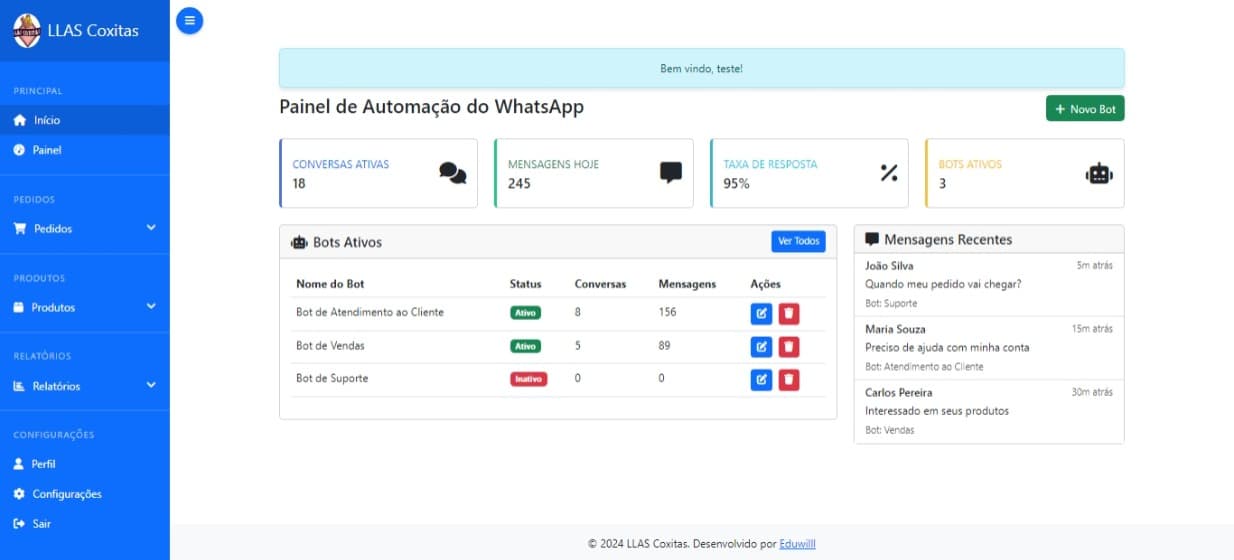
Task: Click the Status column header
Action: (525, 284)
